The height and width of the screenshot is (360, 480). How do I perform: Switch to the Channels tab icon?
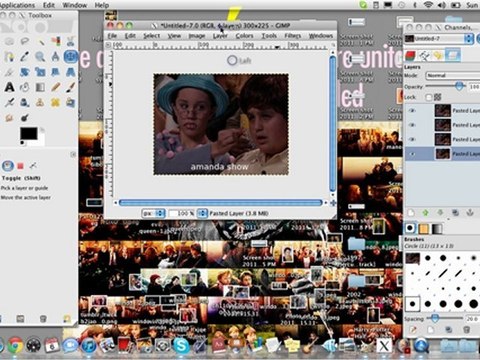click(410, 56)
